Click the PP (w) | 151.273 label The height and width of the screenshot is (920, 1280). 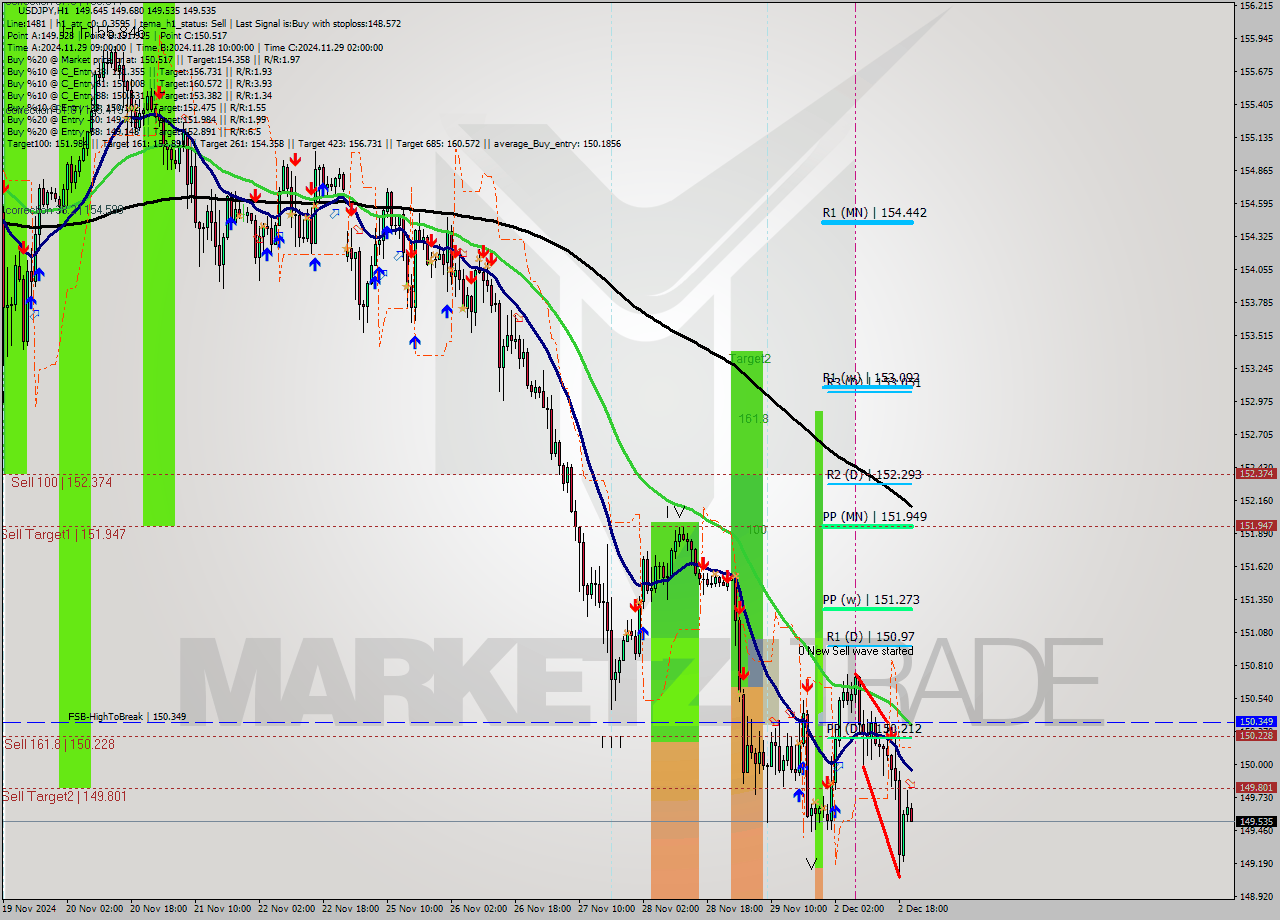871,600
